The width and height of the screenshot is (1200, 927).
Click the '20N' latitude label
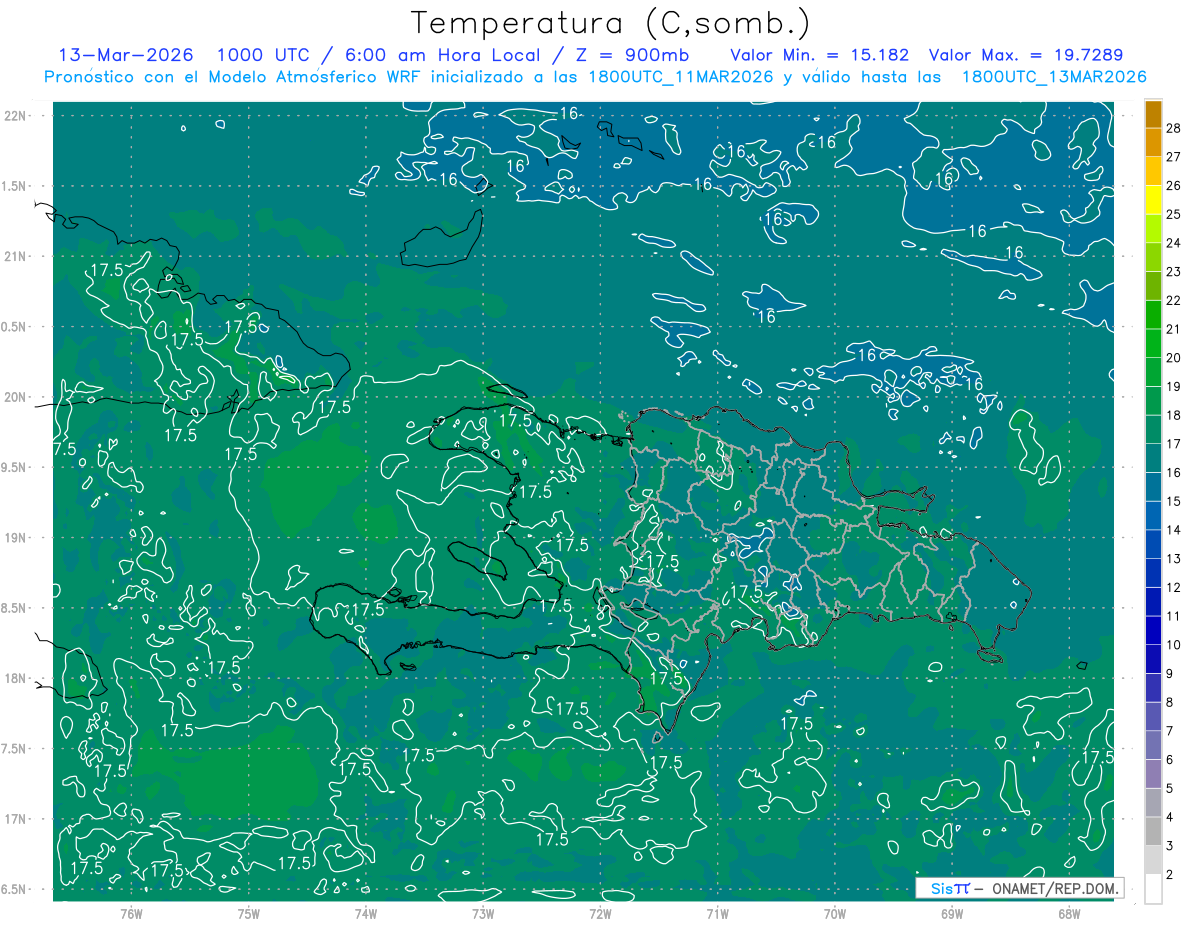pyautogui.click(x=15, y=397)
